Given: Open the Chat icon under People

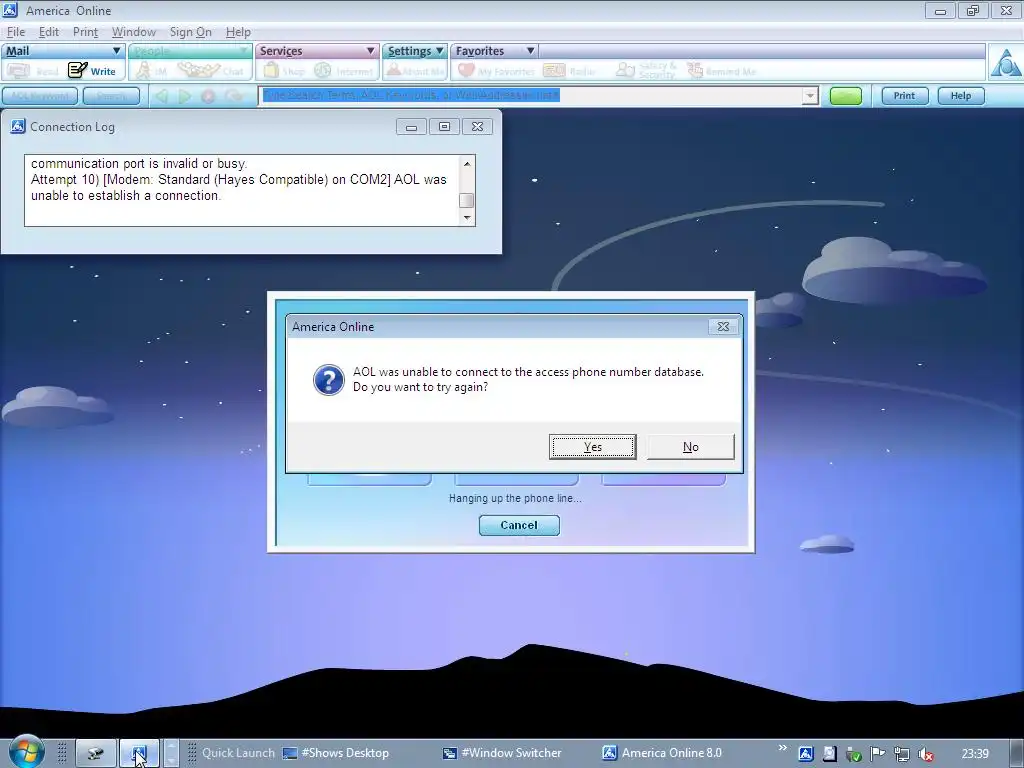Looking at the screenshot, I should pos(199,70).
